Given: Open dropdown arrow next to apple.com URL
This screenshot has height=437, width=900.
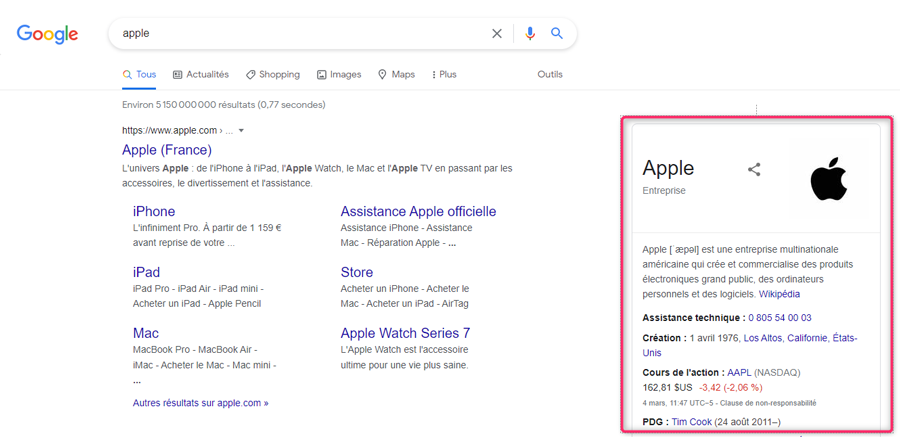Looking at the screenshot, I should click(x=241, y=131).
